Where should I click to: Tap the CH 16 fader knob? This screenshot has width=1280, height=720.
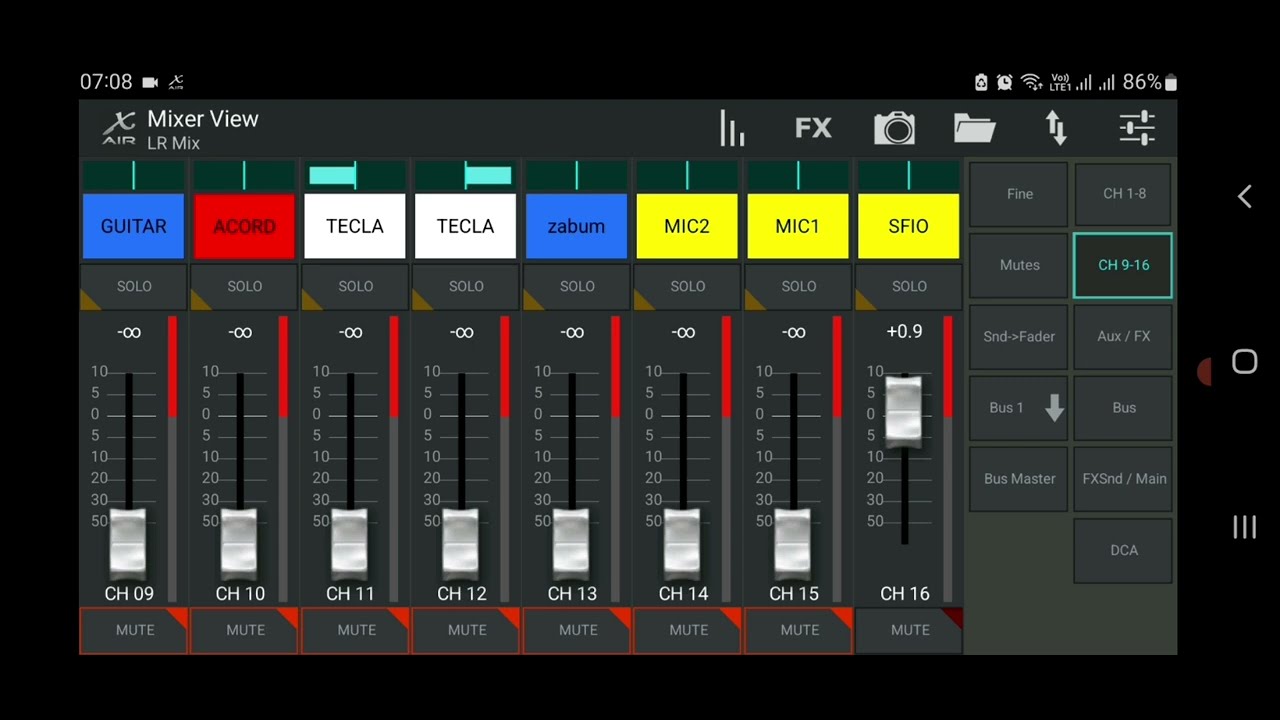tap(904, 410)
